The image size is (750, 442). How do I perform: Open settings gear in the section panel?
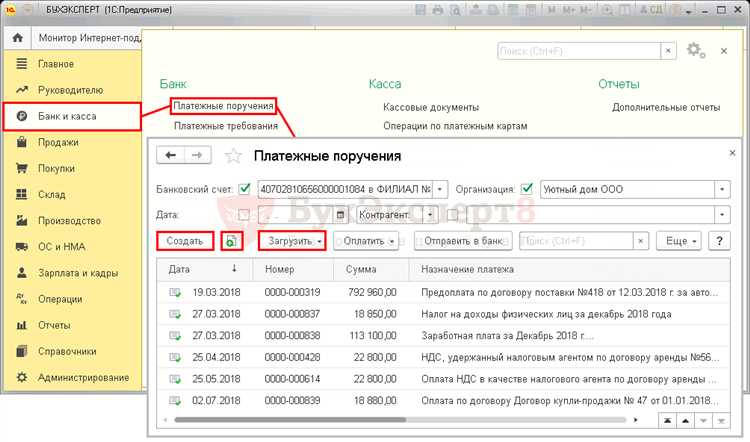pyautogui.click(x=695, y=50)
